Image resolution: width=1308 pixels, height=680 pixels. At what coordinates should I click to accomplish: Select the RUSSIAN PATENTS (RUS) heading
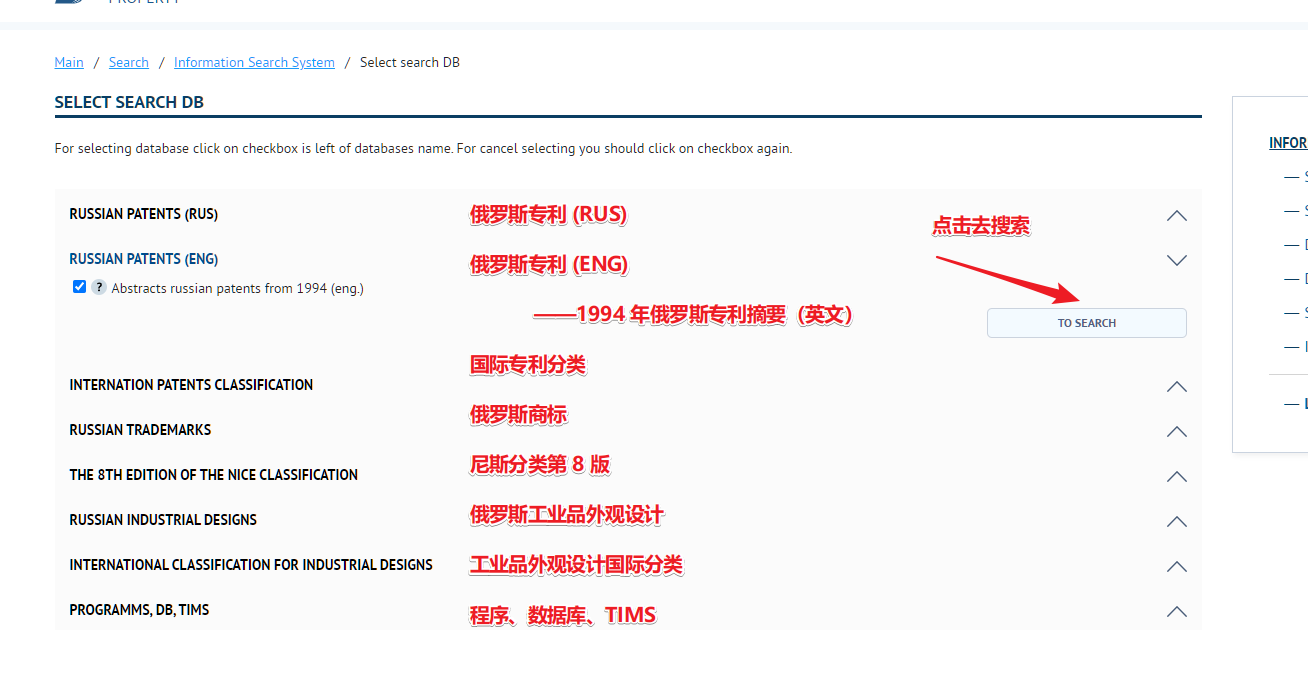pos(143,214)
